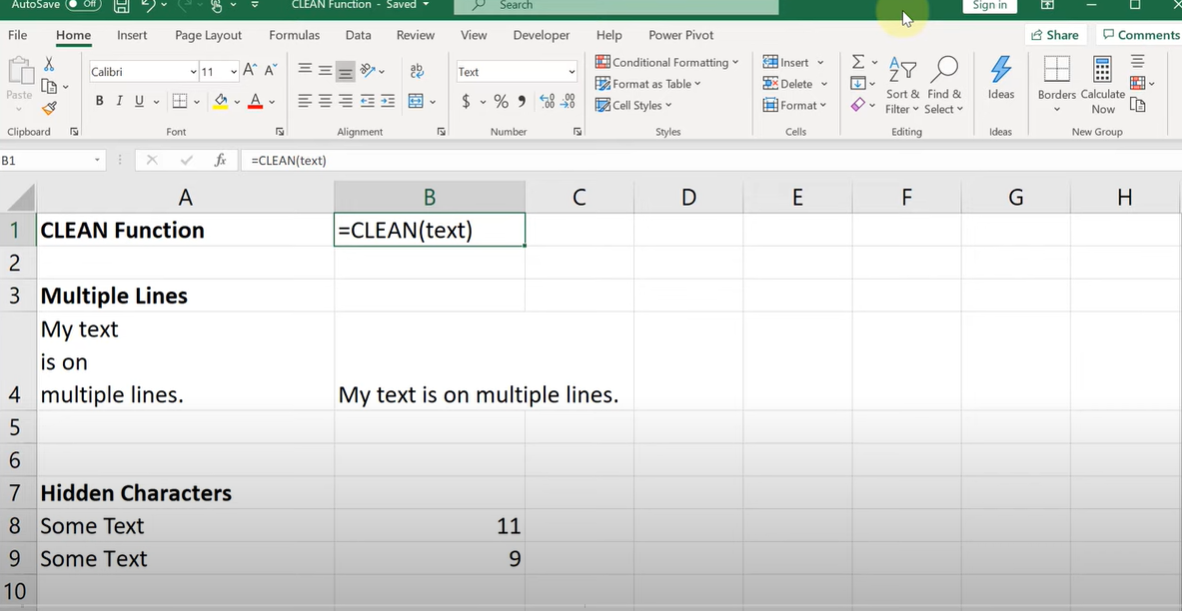Click the Save floppy disk icon
Image resolution: width=1182 pixels, height=611 pixels.
coord(121,6)
